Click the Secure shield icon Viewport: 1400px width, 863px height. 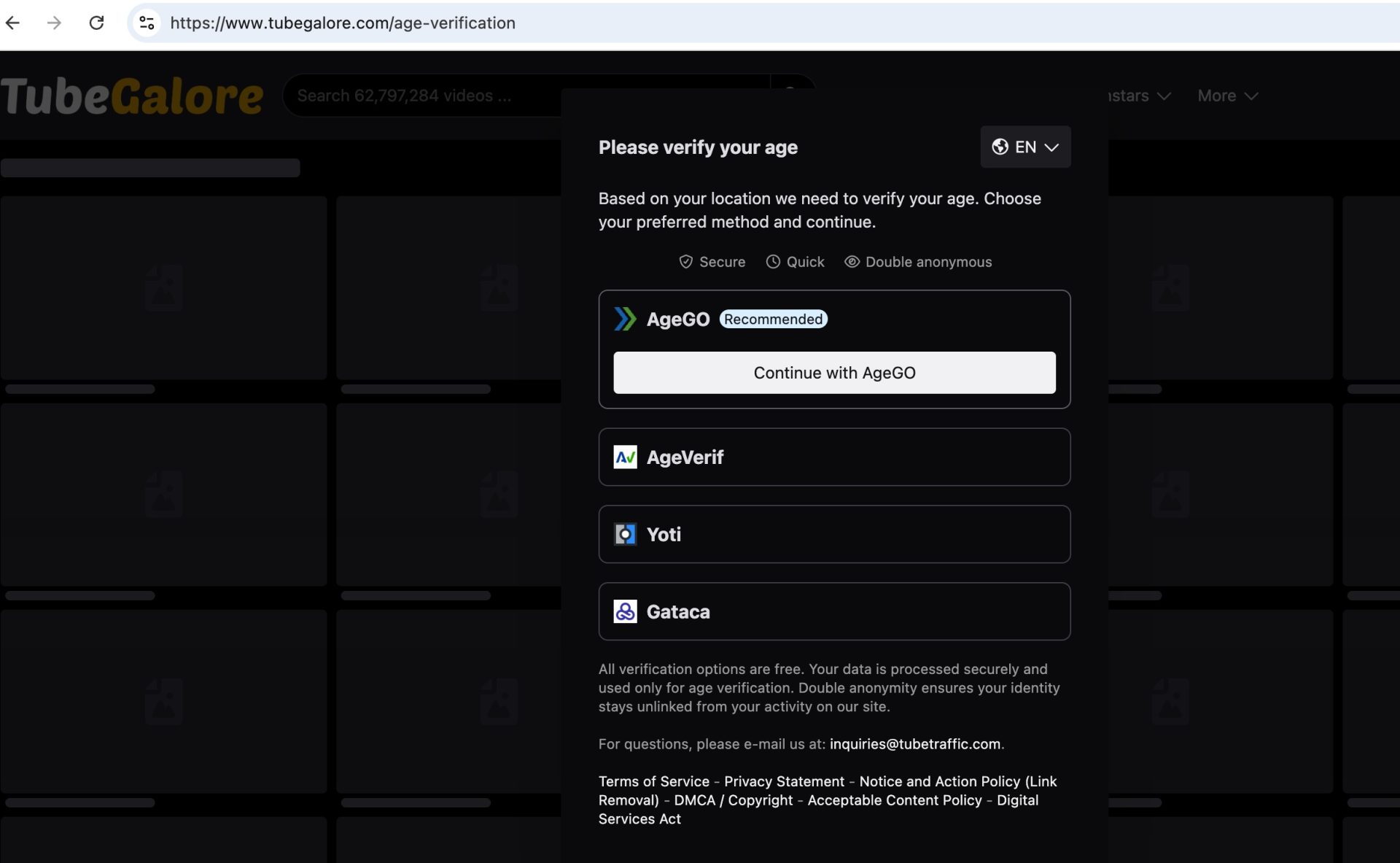685,261
